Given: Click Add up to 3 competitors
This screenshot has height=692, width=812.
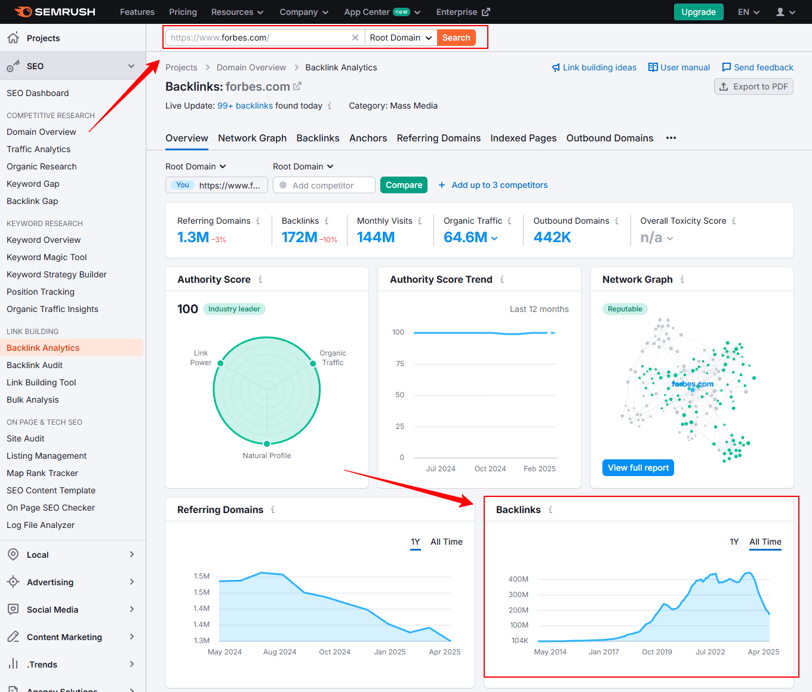Looking at the screenshot, I should (493, 185).
